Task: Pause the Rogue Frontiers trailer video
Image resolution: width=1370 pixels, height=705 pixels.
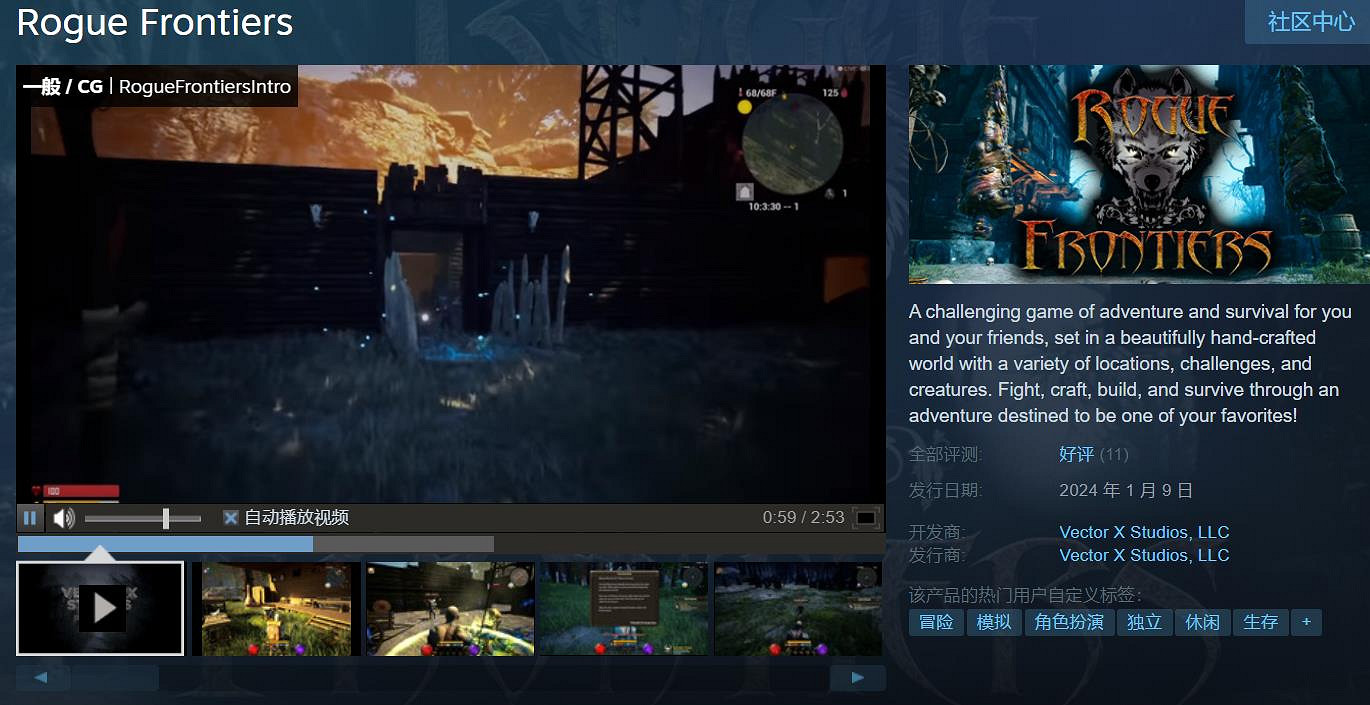Action: (x=30, y=518)
